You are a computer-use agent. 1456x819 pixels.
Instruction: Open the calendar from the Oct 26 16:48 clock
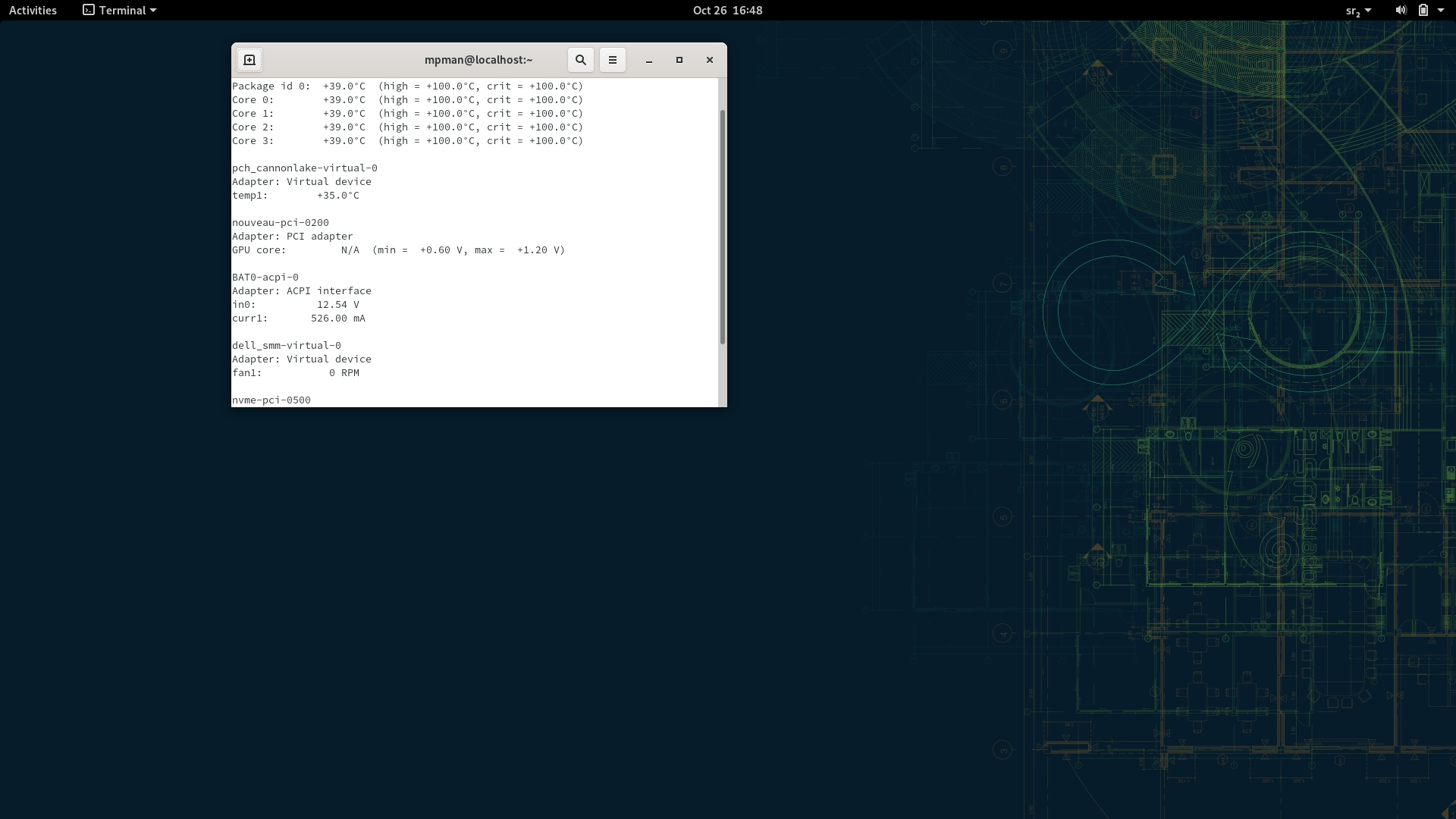727,11
